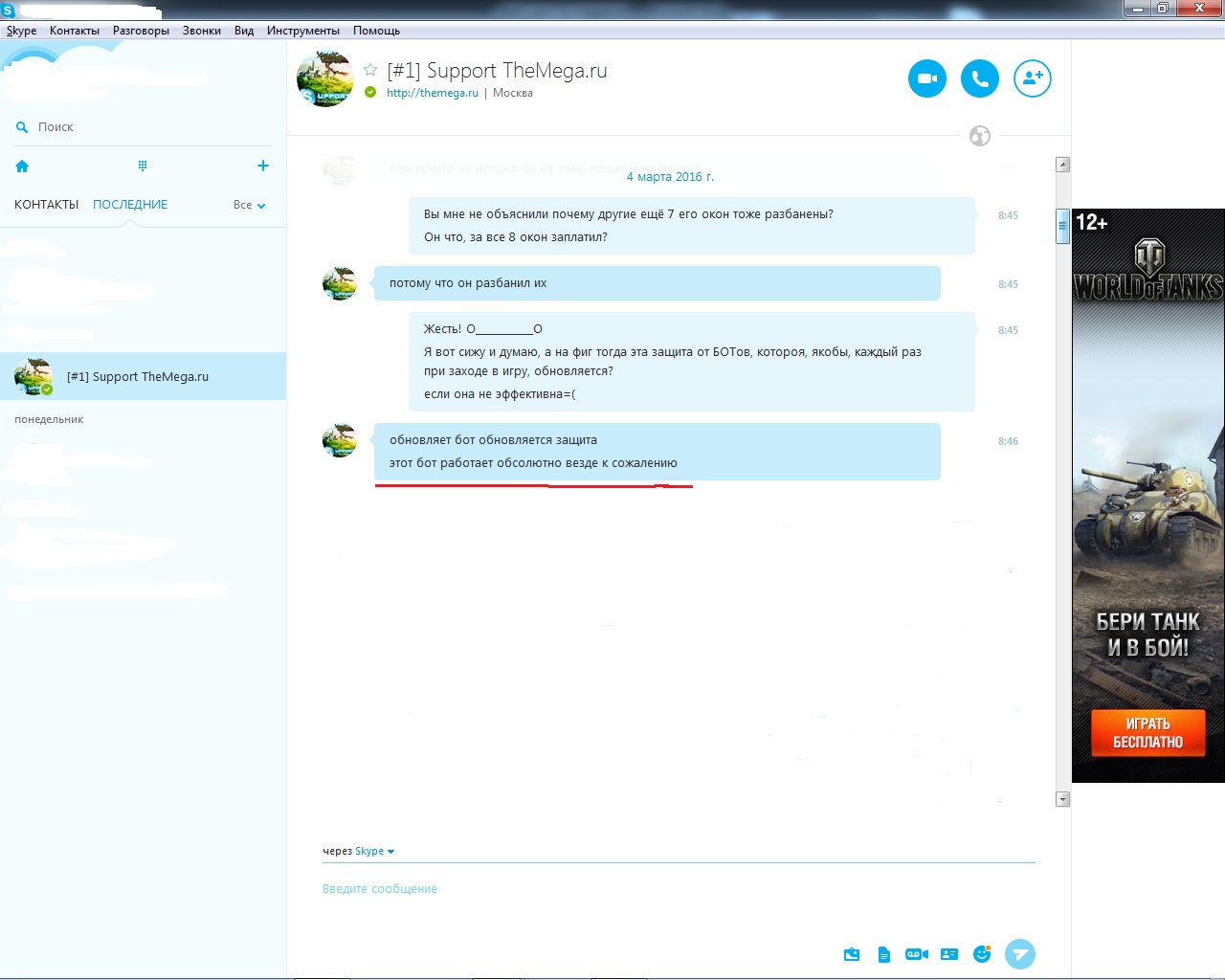Open contact's large profile avatar
This screenshot has height=980, width=1225.
325,78
